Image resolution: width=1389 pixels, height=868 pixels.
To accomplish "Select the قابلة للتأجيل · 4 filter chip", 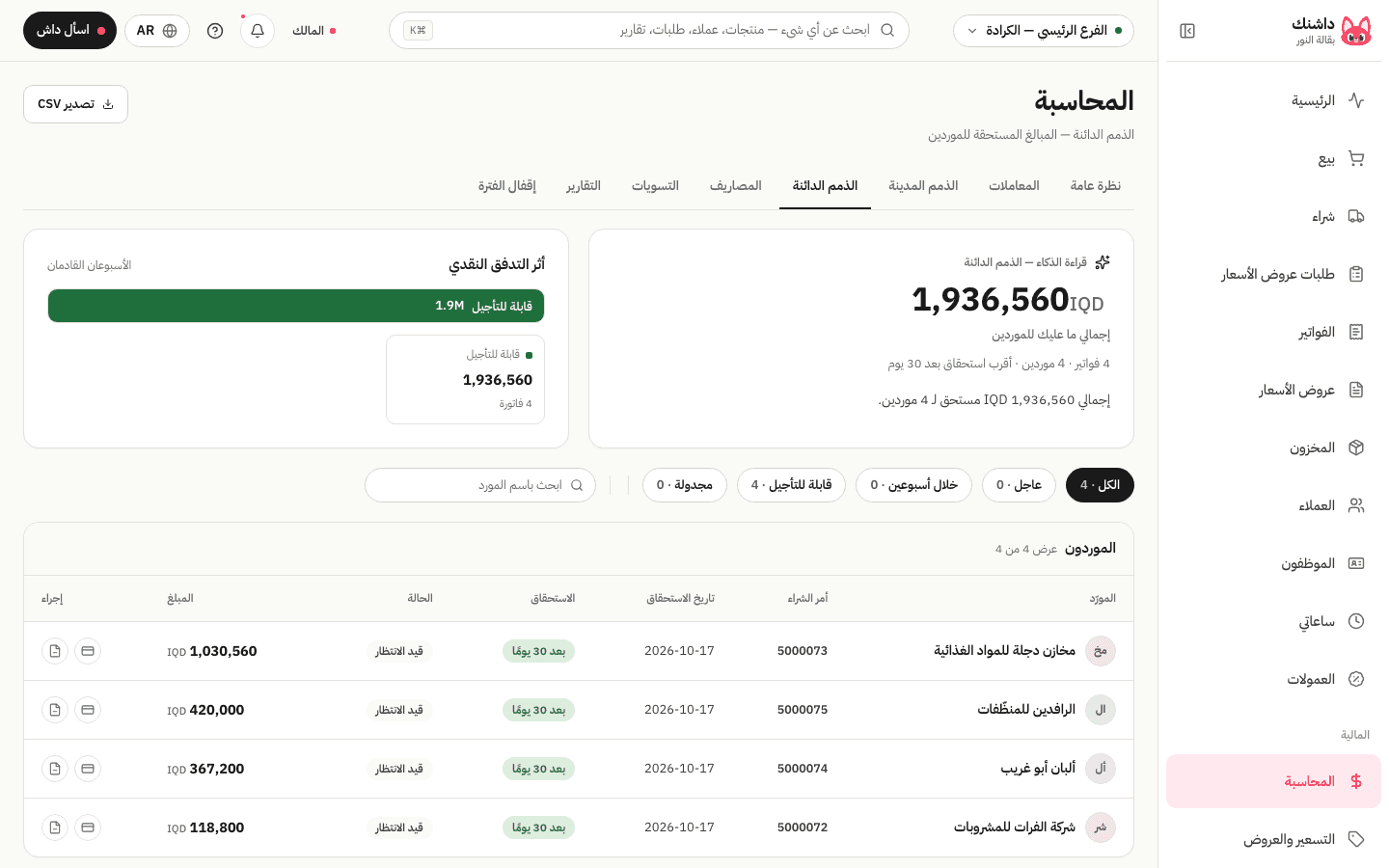I will tap(791, 485).
